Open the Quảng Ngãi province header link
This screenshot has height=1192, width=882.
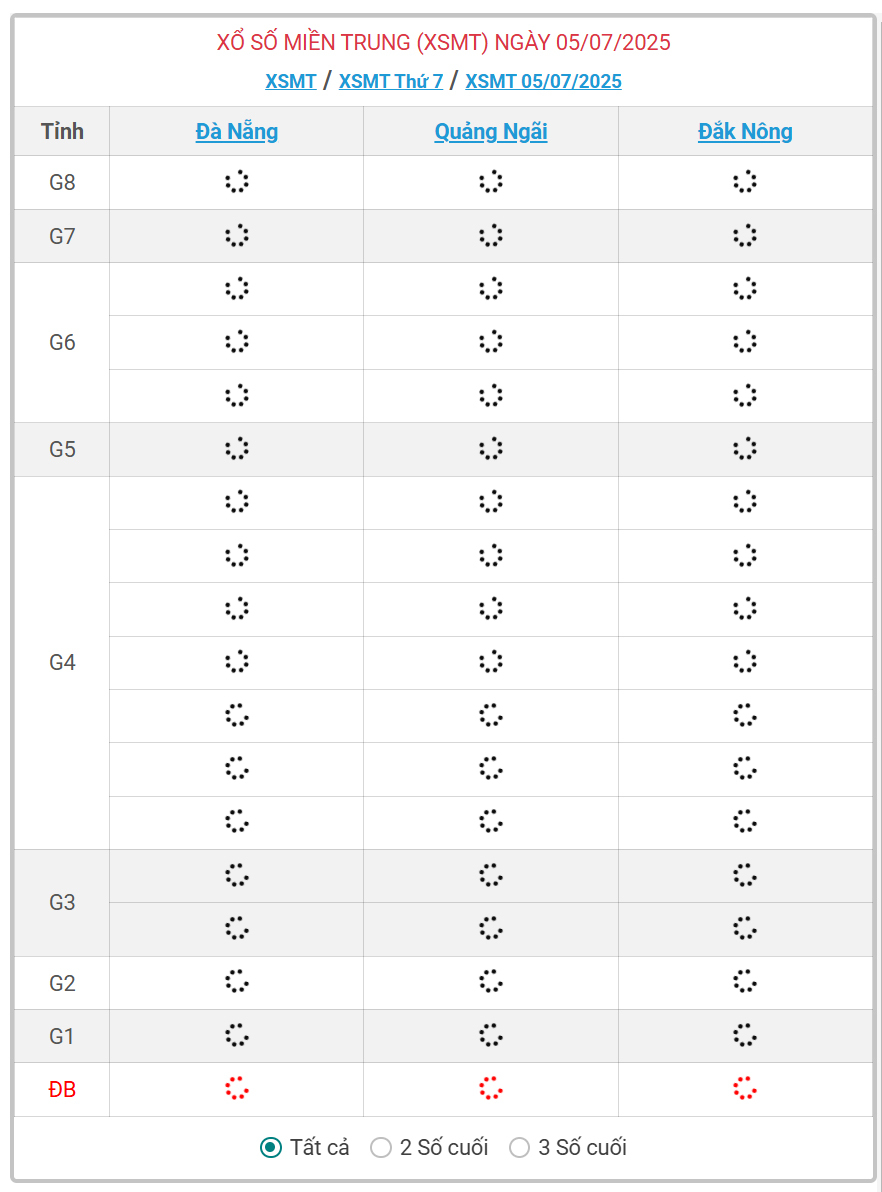point(490,131)
